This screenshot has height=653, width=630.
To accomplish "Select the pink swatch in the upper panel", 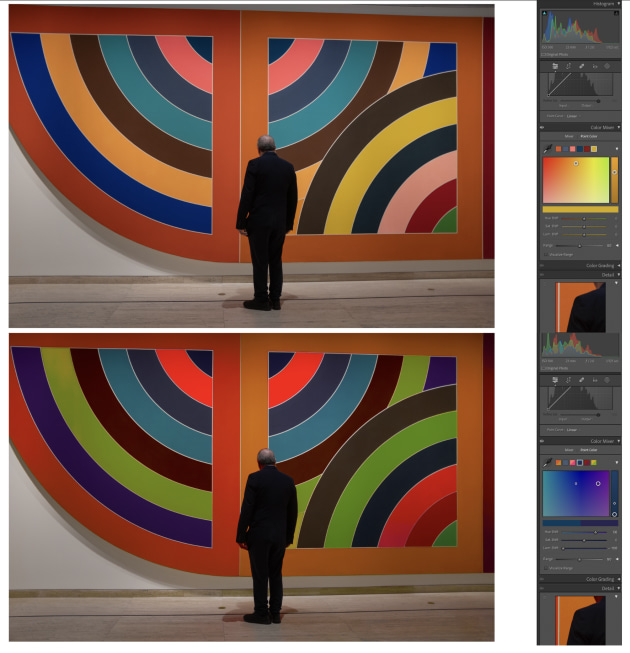I will pos(573,149).
